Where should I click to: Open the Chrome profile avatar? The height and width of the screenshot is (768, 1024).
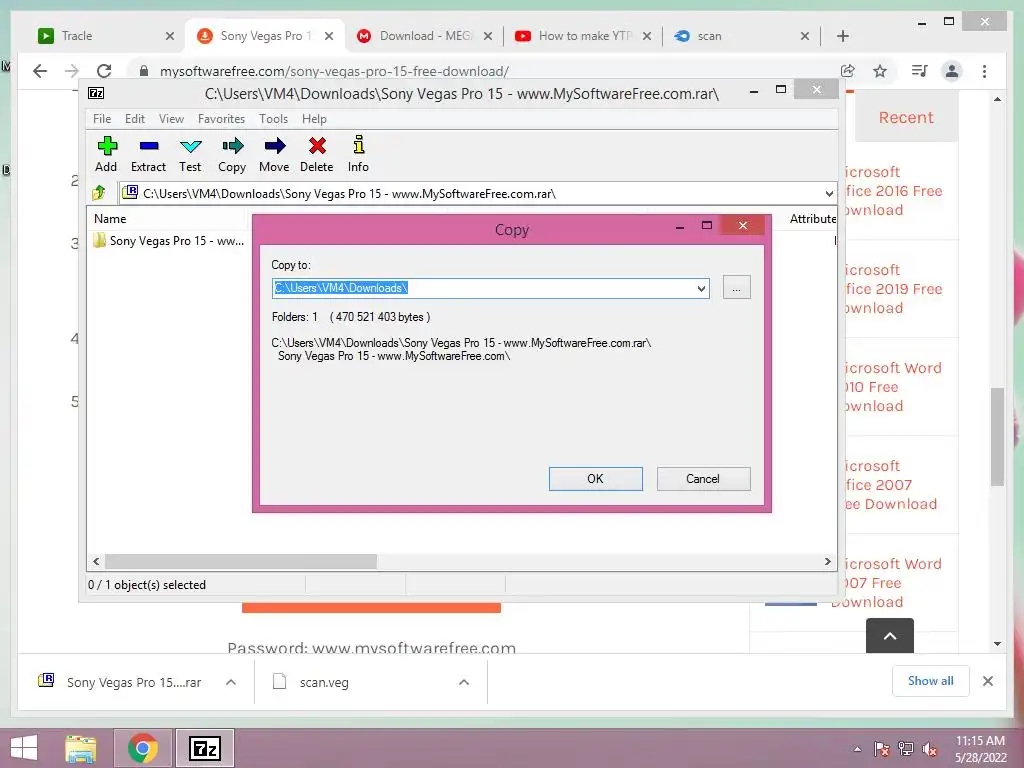952,71
